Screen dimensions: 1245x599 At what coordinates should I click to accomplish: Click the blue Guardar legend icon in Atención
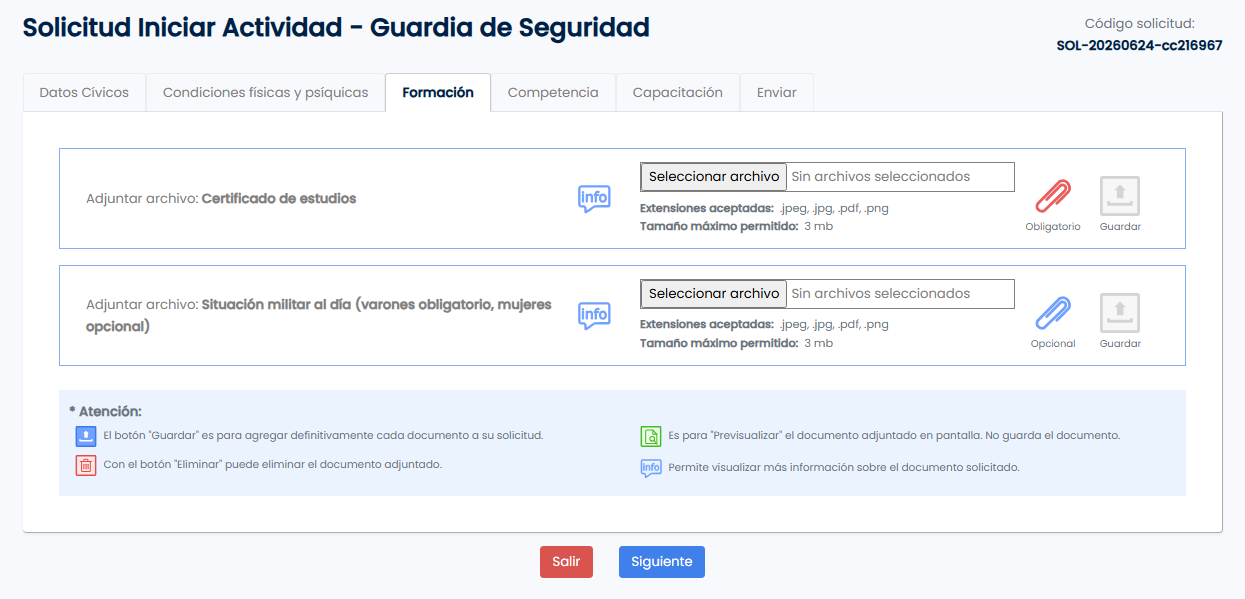(85, 436)
